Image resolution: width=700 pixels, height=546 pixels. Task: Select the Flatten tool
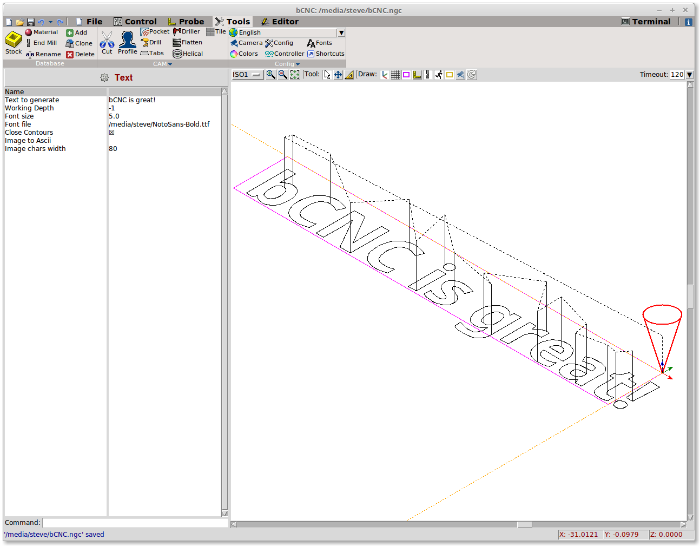tap(188, 42)
